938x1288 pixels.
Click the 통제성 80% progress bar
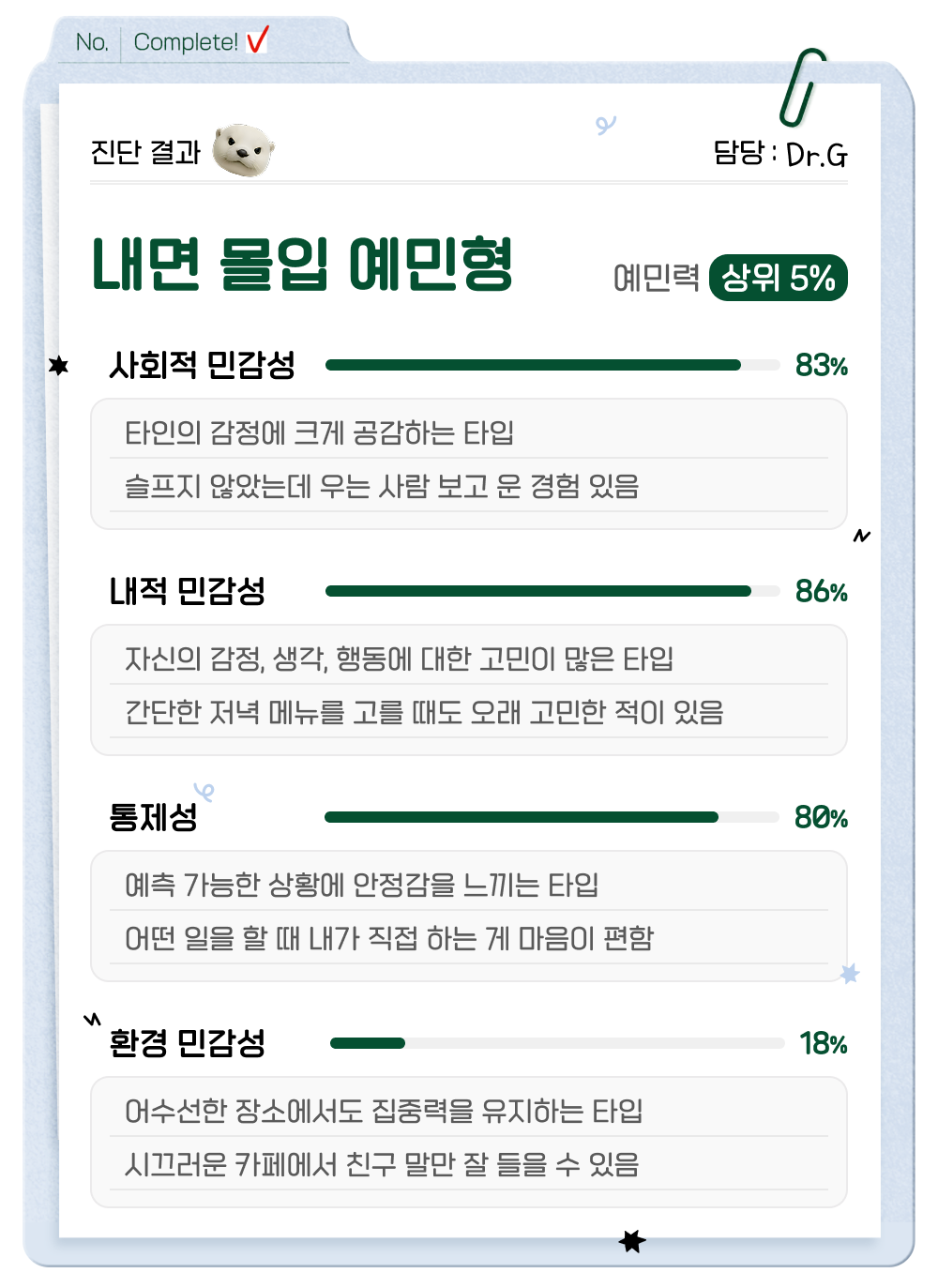tap(552, 817)
